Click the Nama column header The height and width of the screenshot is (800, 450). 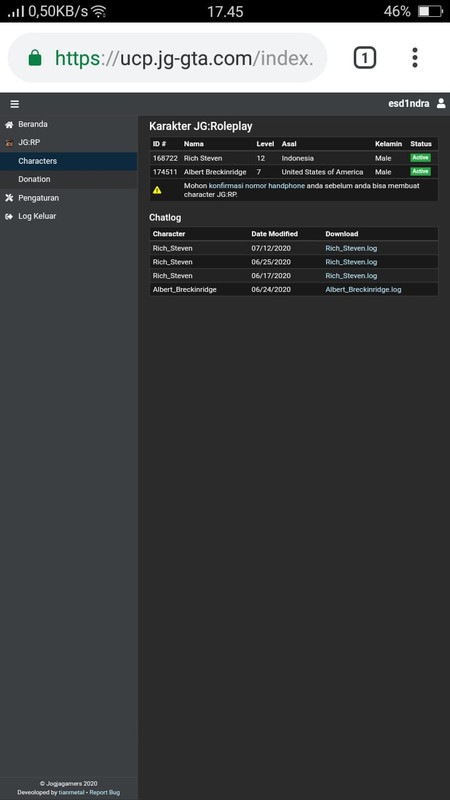pos(194,144)
